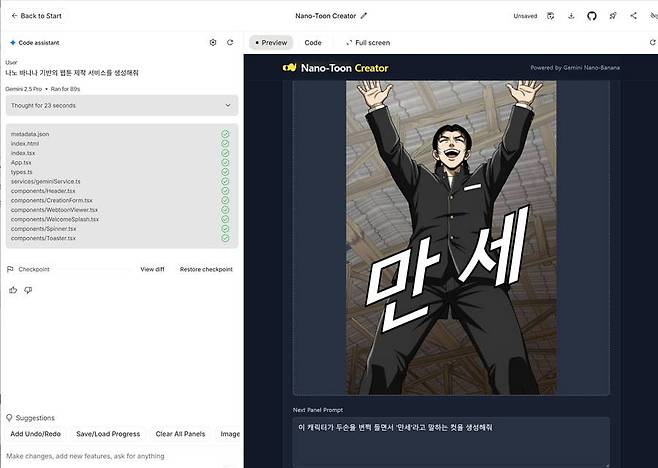Viewport: 658px width, 468px height.
Task: Switch to the Preview tab
Action: click(271, 42)
